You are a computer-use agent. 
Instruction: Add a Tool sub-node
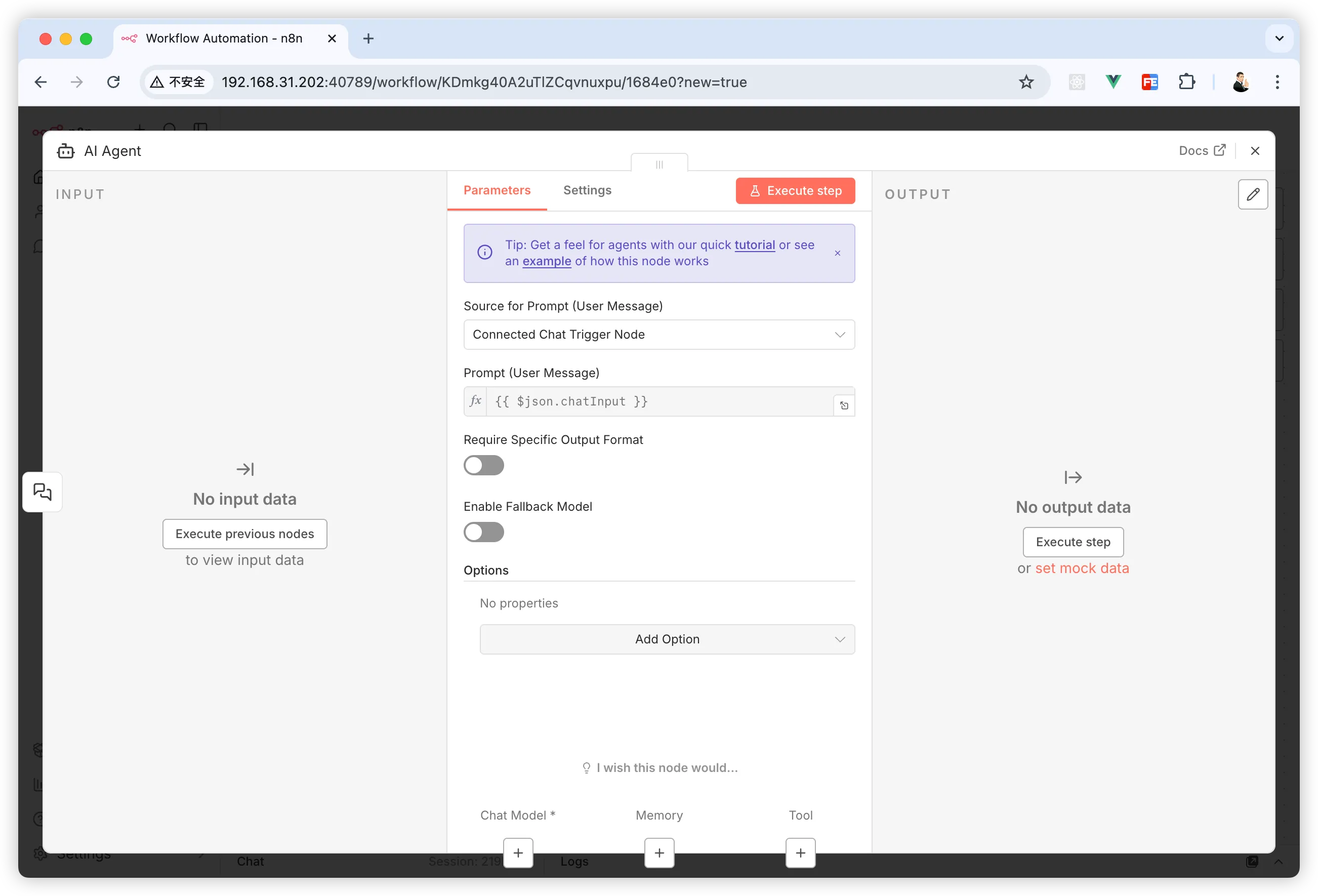pyautogui.click(x=800, y=853)
